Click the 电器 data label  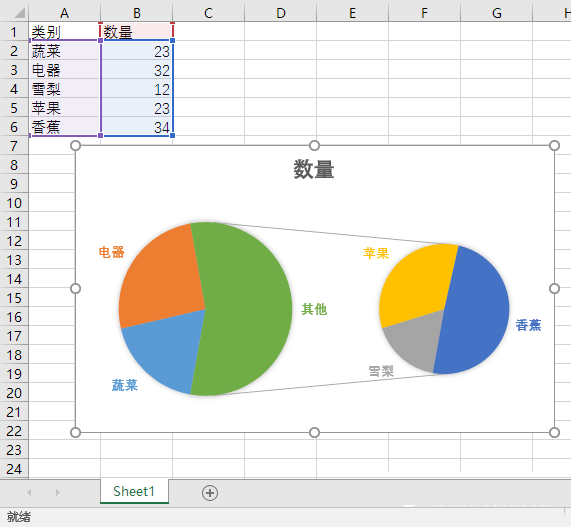112,252
